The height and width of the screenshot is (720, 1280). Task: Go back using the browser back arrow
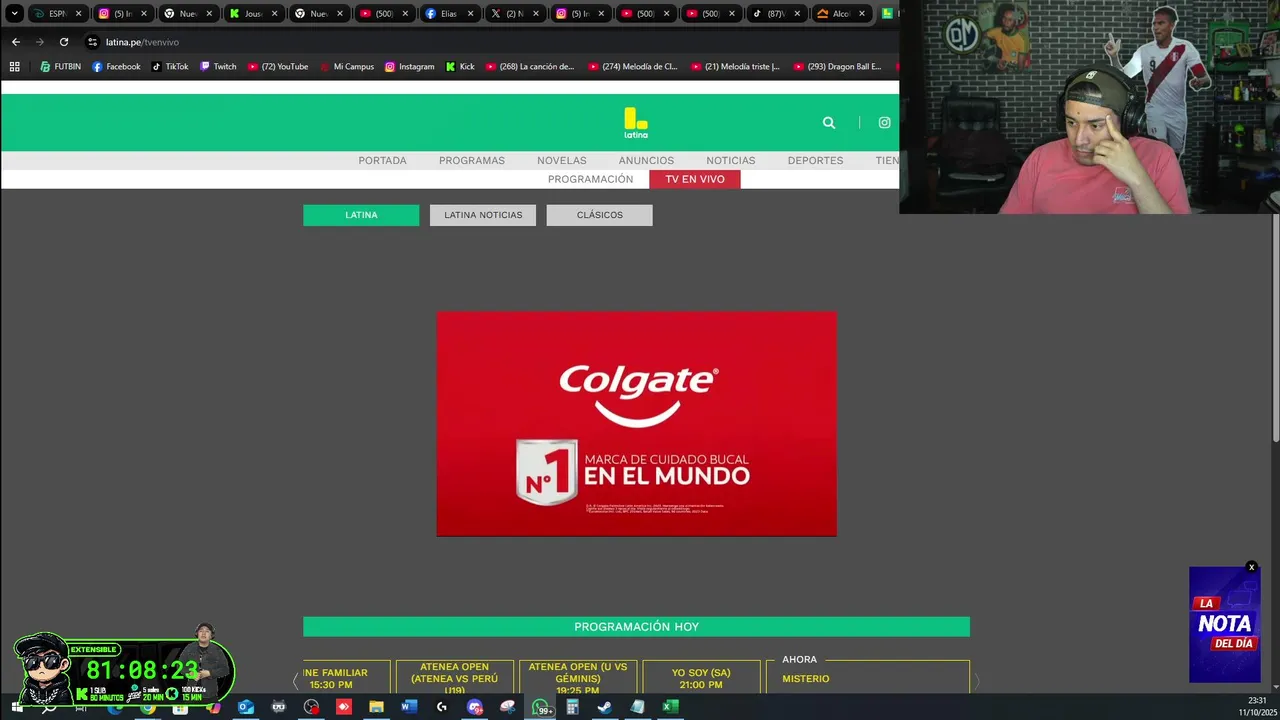[x=16, y=42]
